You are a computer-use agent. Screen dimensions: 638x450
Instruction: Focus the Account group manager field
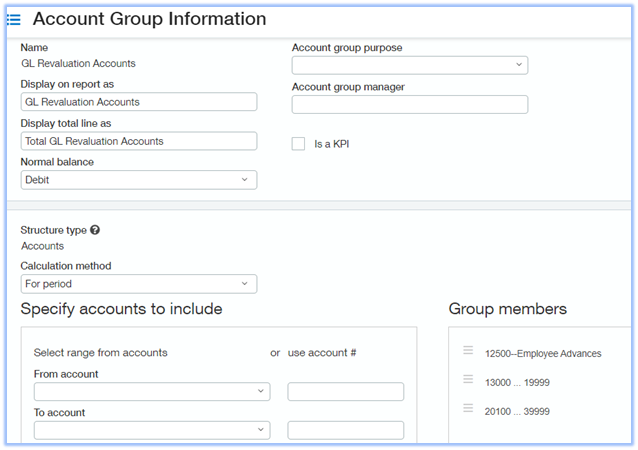tap(409, 104)
